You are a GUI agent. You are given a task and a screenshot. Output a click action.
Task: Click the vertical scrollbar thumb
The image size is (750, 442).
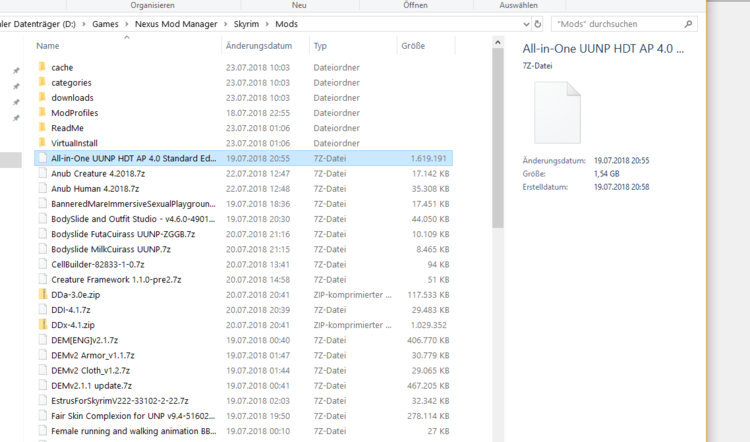pos(497,138)
